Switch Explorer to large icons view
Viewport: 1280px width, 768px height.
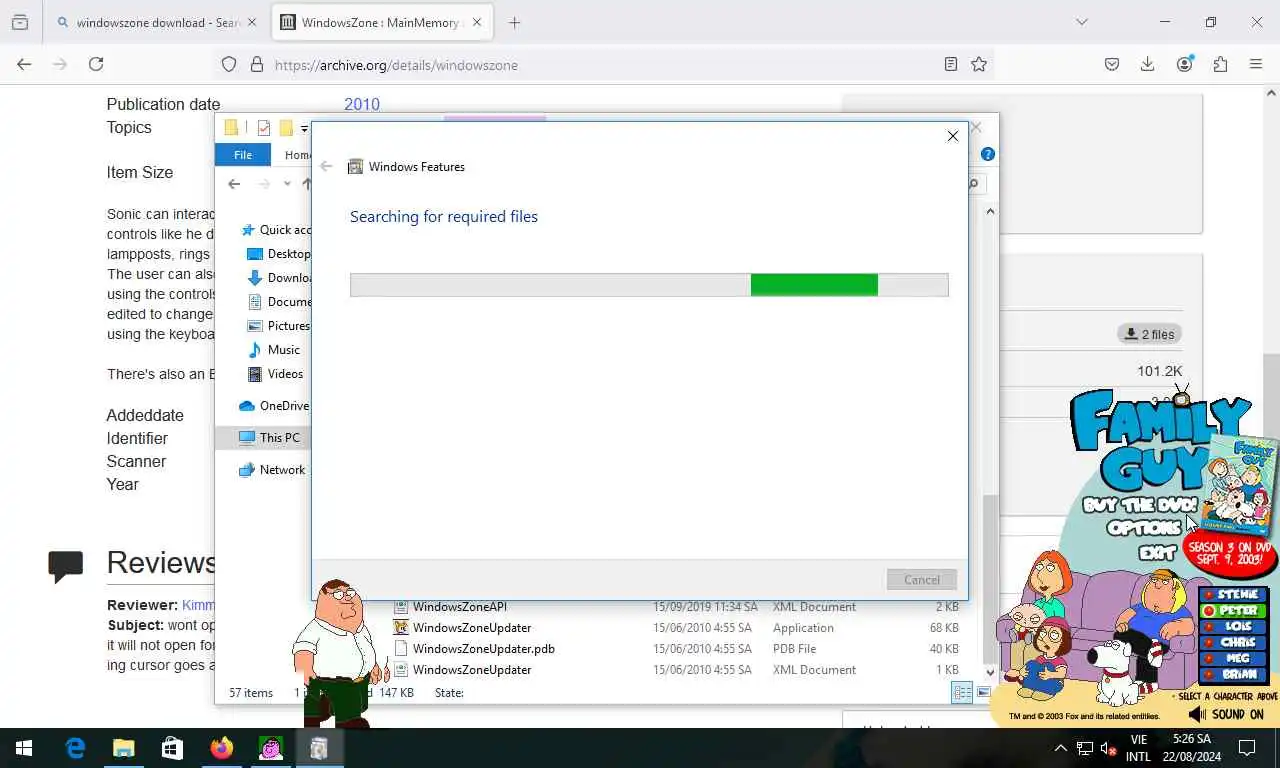[983, 693]
